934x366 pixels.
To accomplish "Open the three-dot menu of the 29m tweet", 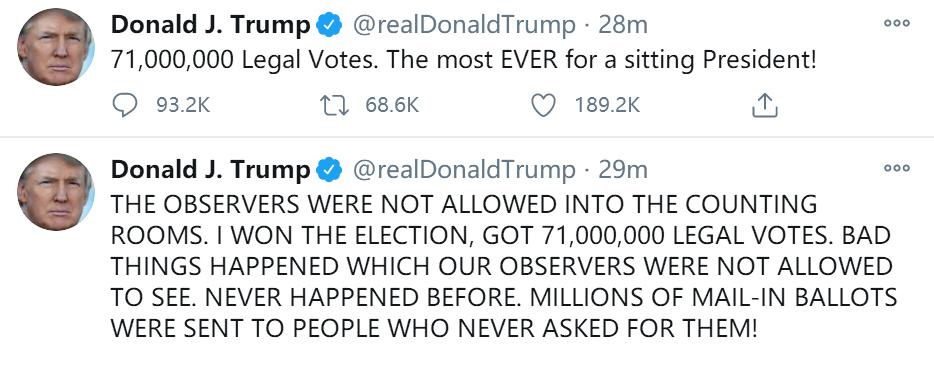I will 896,169.
